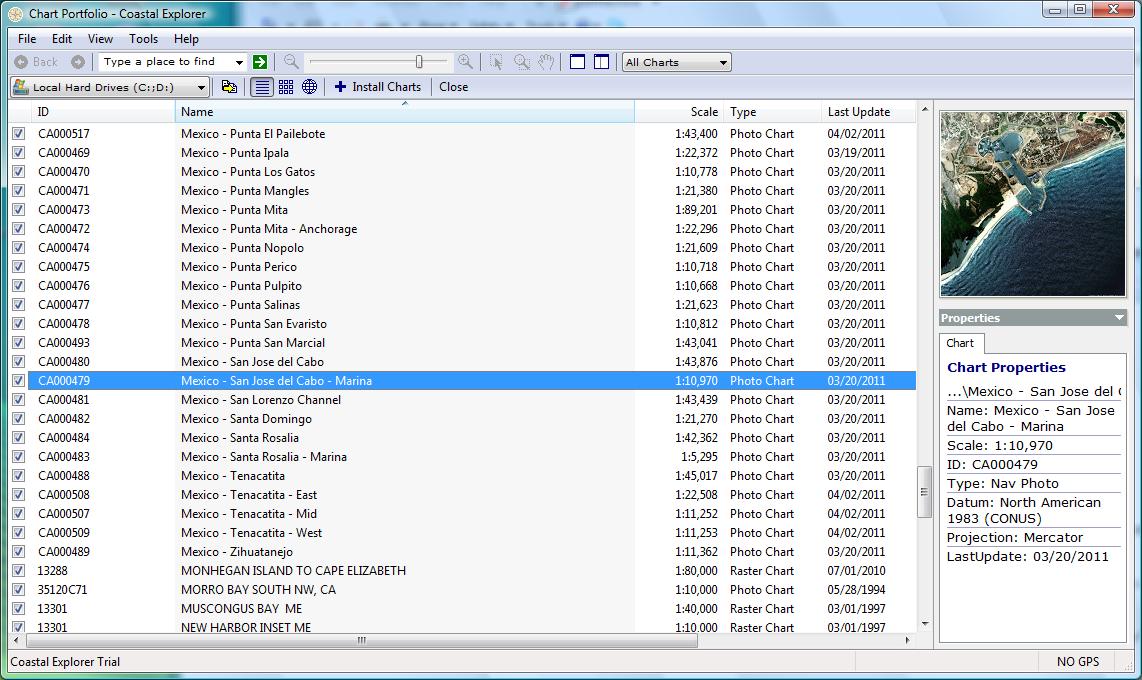Click the 'Type a place to find' field
The height and width of the screenshot is (680, 1142).
click(x=165, y=63)
